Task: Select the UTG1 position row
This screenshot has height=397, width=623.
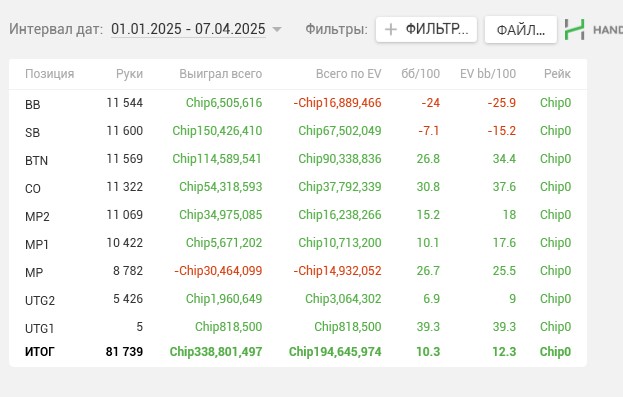Action: click(298, 327)
